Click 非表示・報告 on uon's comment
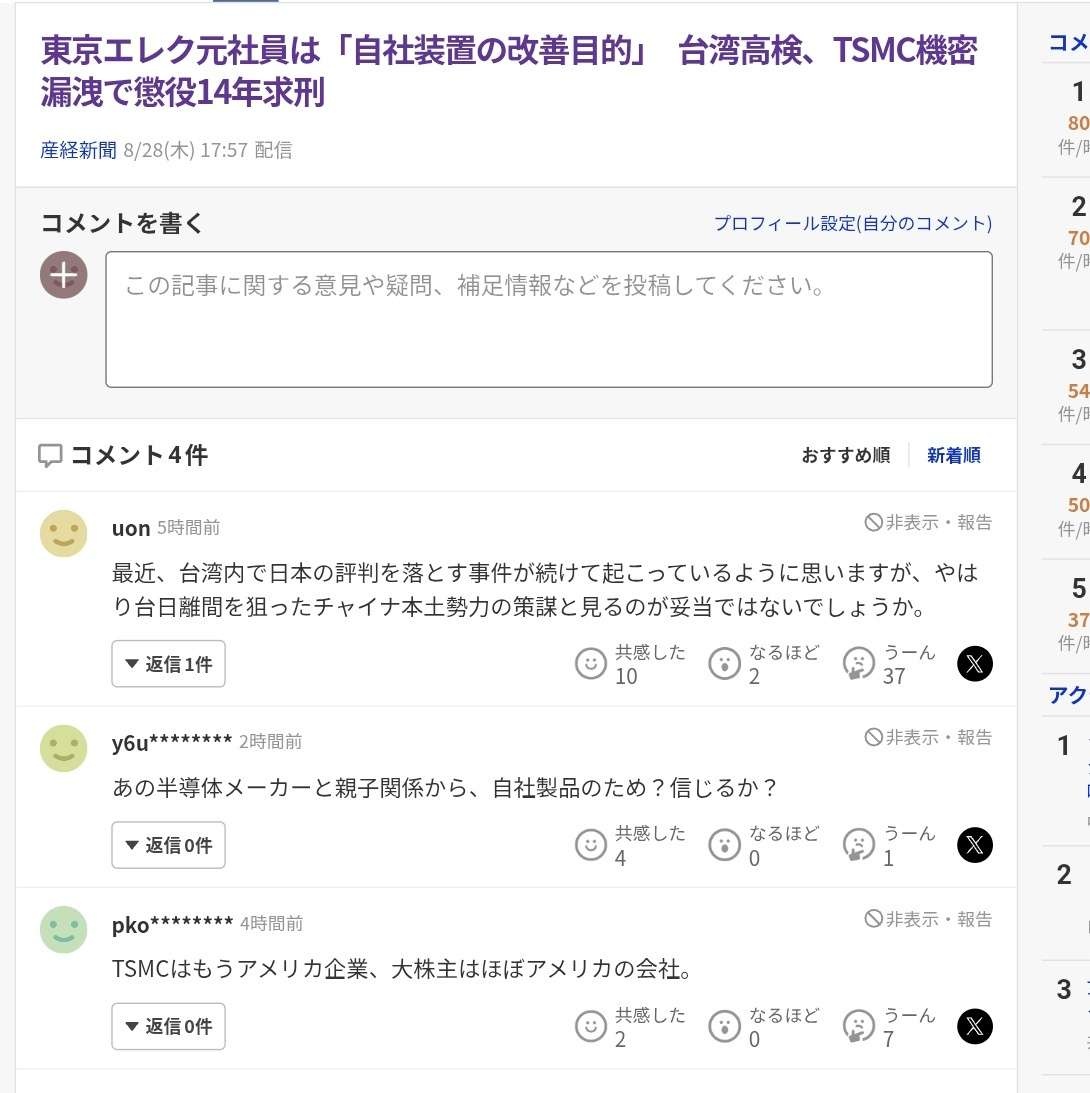This screenshot has width=1090, height=1093. [x=928, y=523]
